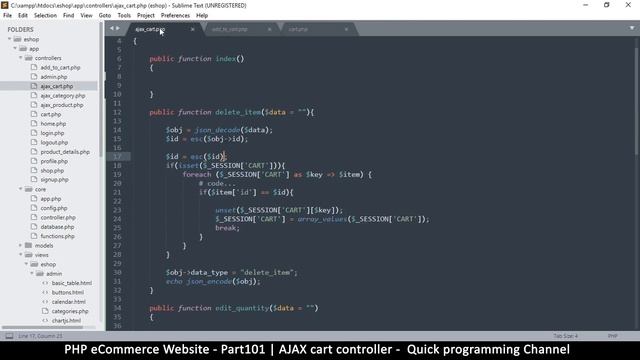Open the Selection menu

45,16
